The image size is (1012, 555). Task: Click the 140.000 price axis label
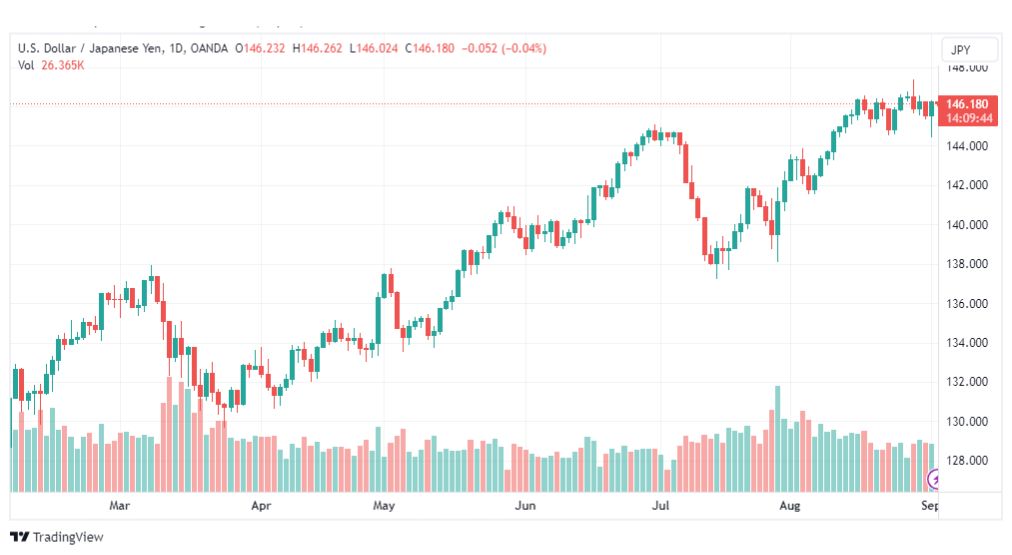click(968, 224)
